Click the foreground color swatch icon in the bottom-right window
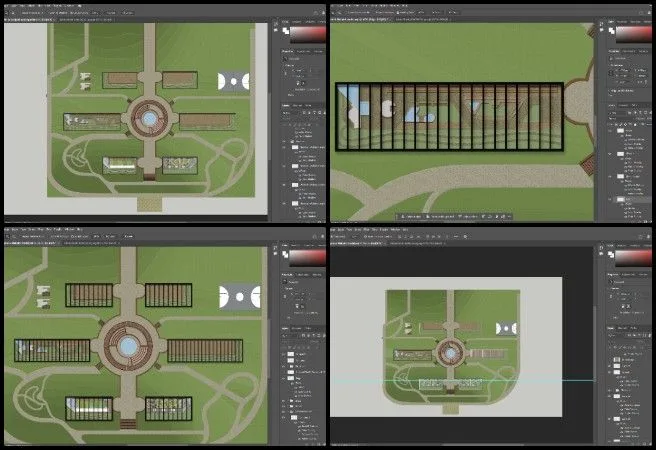The width and height of the screenshot is (656, 450). [609, 255]
